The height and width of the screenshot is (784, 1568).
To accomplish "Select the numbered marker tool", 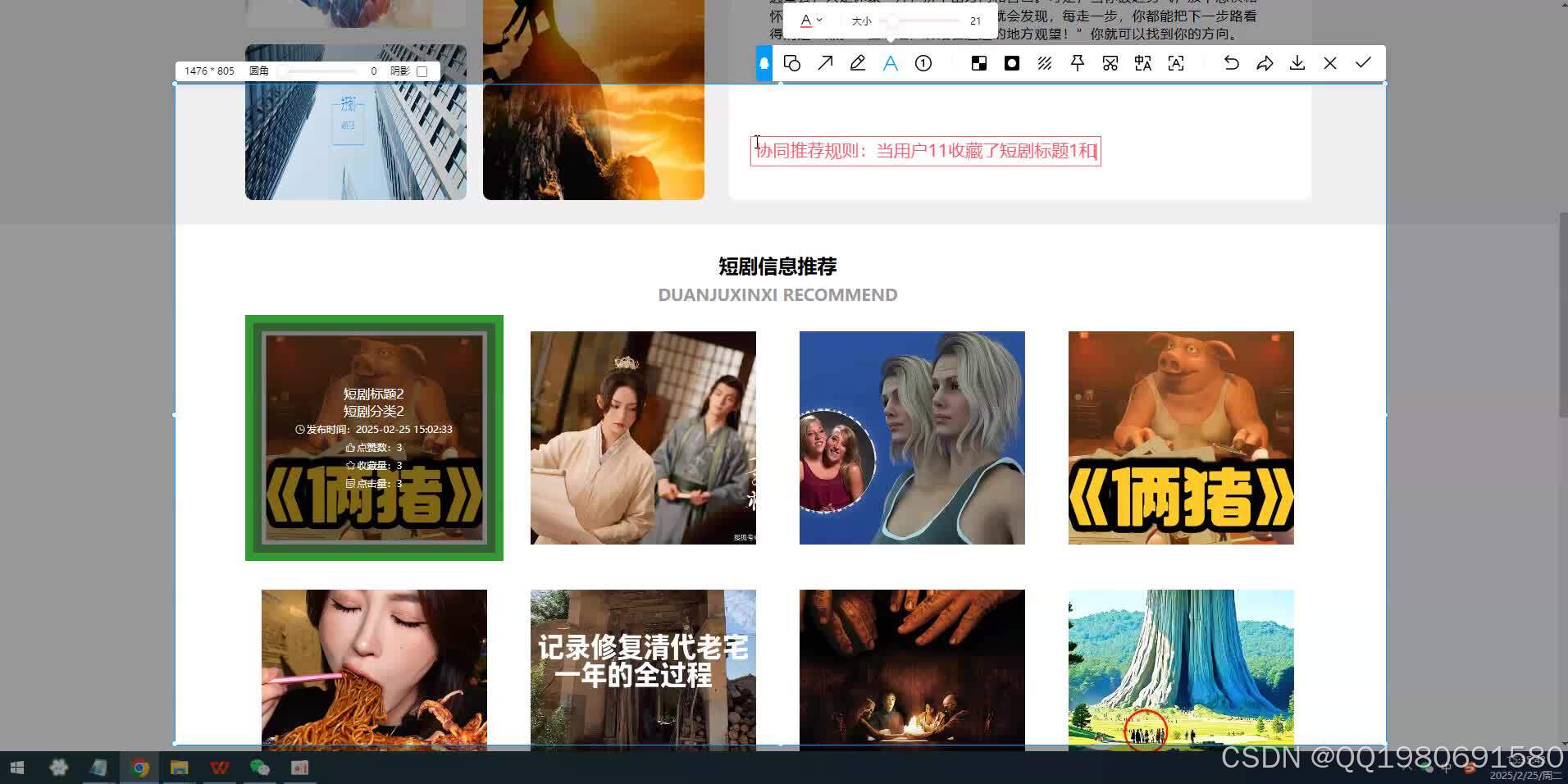I will 923,63.
